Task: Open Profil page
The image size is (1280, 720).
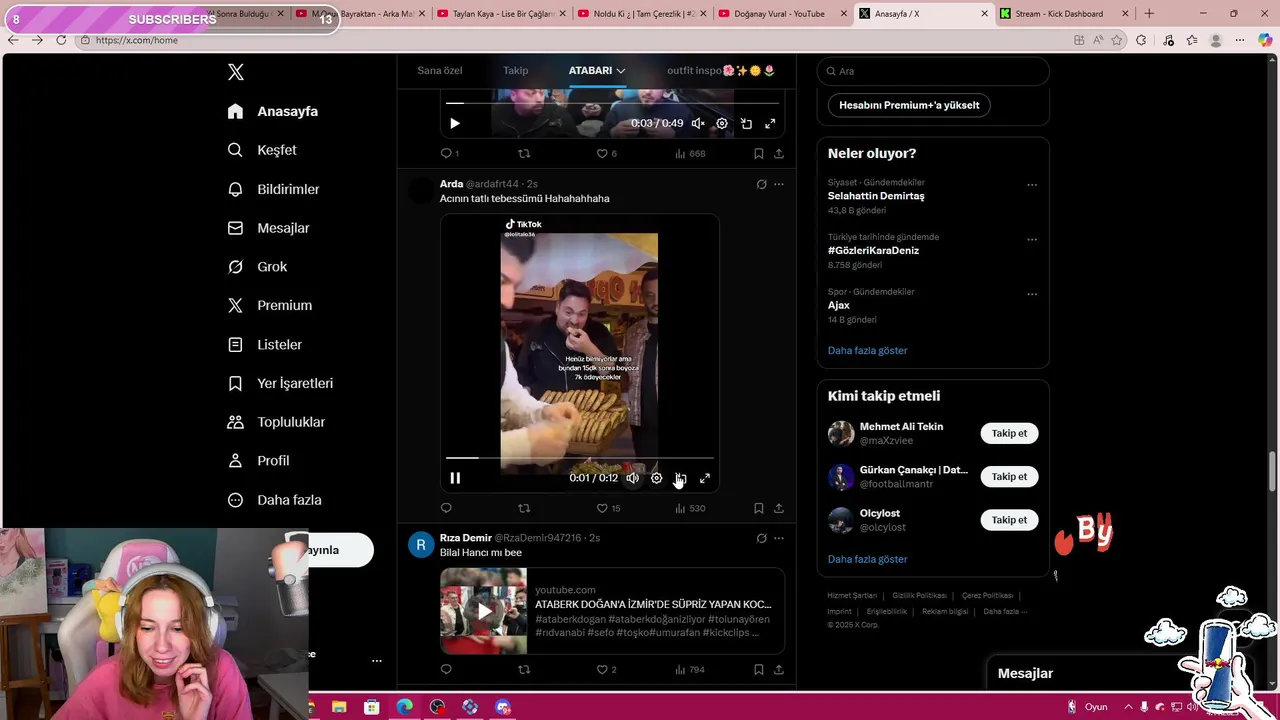Action: (x=258, y=461)
